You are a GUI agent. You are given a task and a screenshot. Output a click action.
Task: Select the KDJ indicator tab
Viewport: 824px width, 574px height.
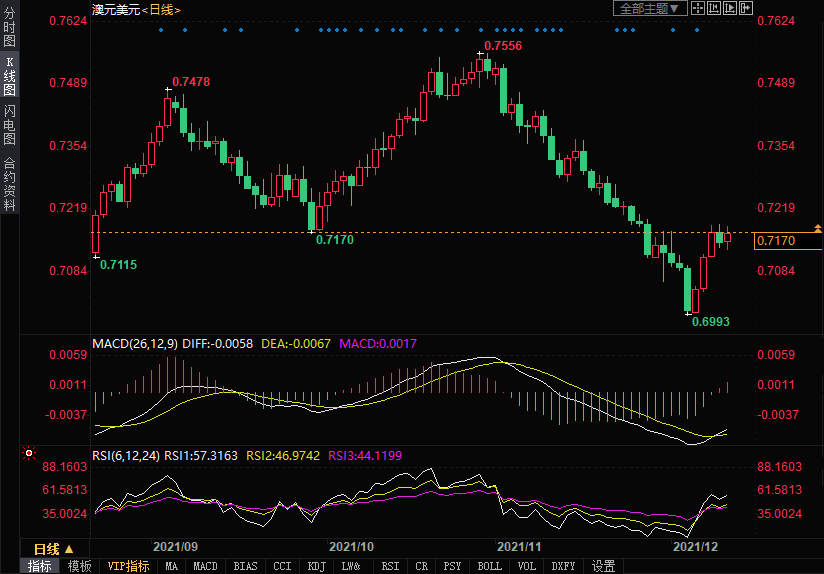click(x=317, y=566)
